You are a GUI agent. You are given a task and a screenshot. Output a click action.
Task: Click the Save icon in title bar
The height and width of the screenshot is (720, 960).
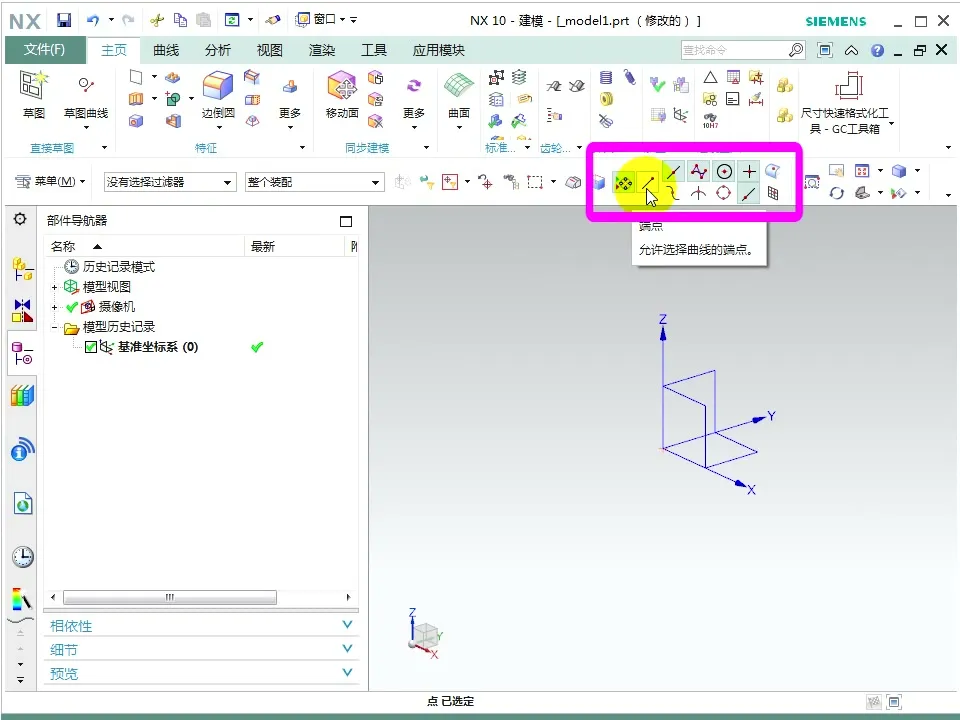[64, 20]
